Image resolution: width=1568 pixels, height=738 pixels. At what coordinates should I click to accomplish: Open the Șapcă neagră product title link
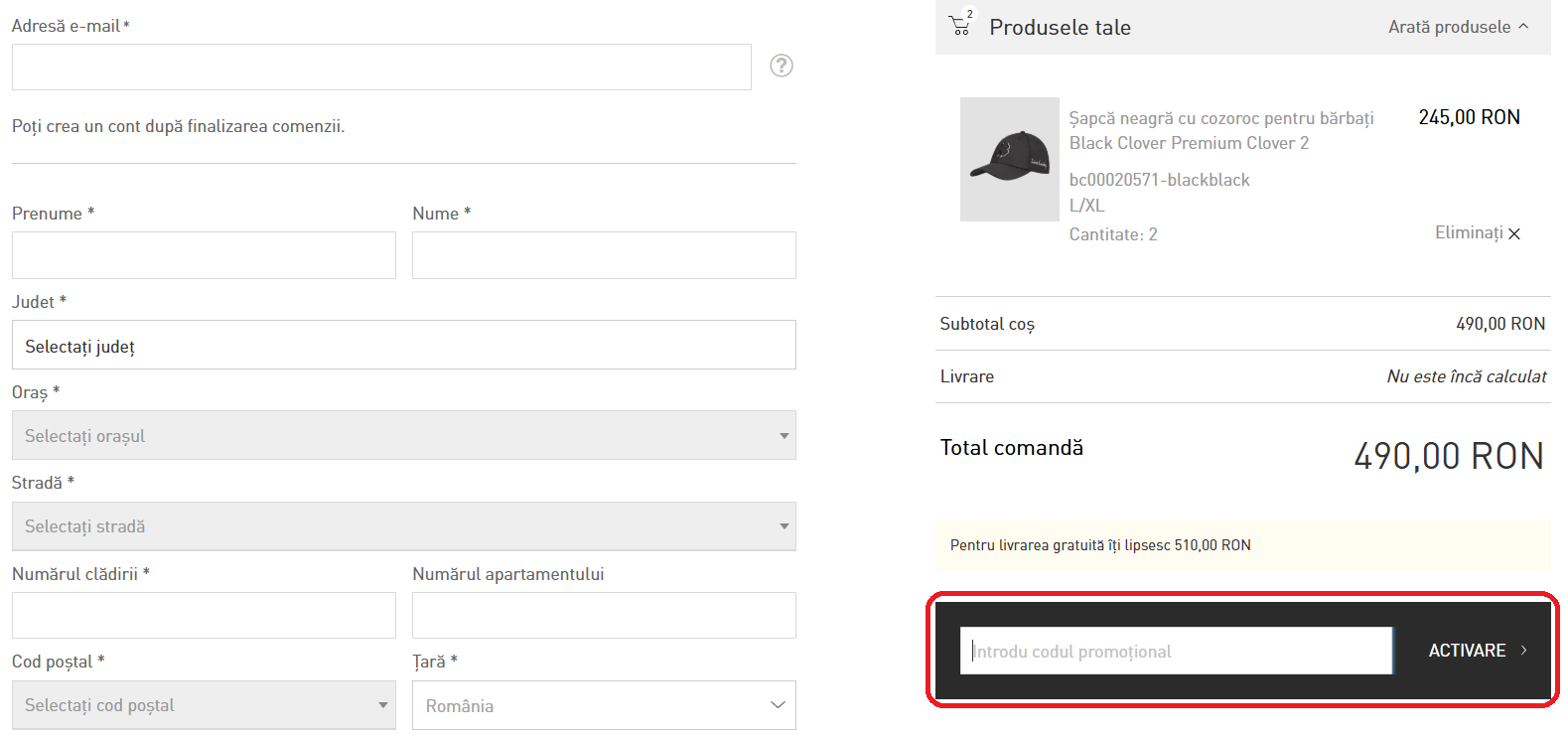(1220, 130)
